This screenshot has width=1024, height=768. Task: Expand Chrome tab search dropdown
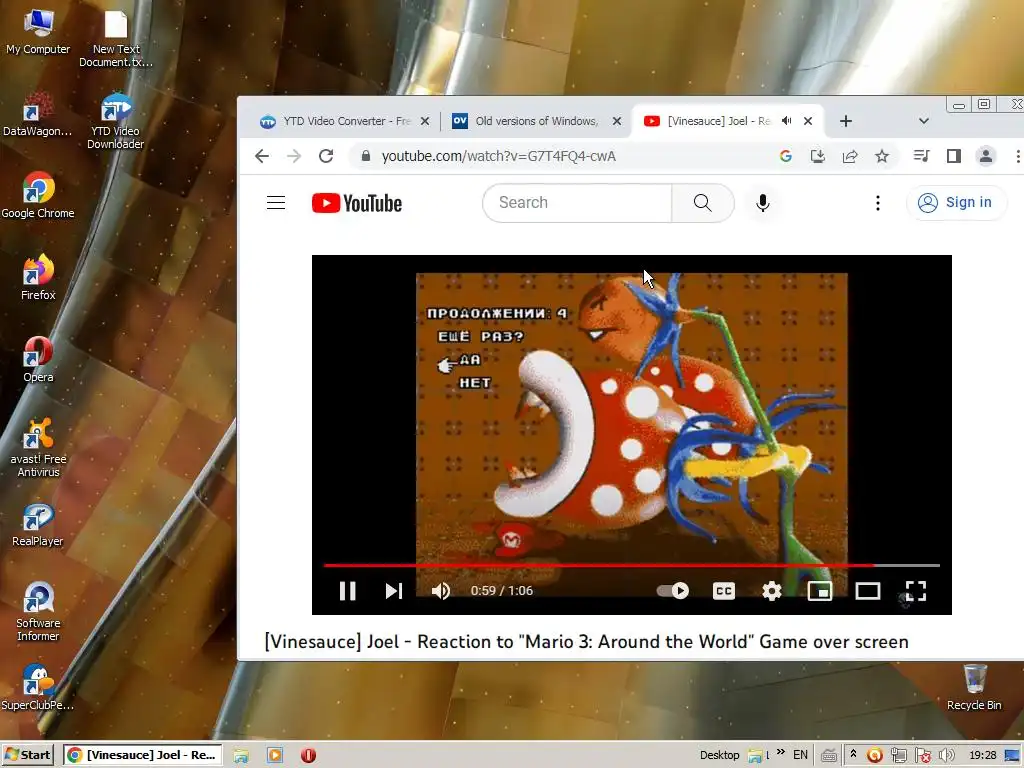923,121
